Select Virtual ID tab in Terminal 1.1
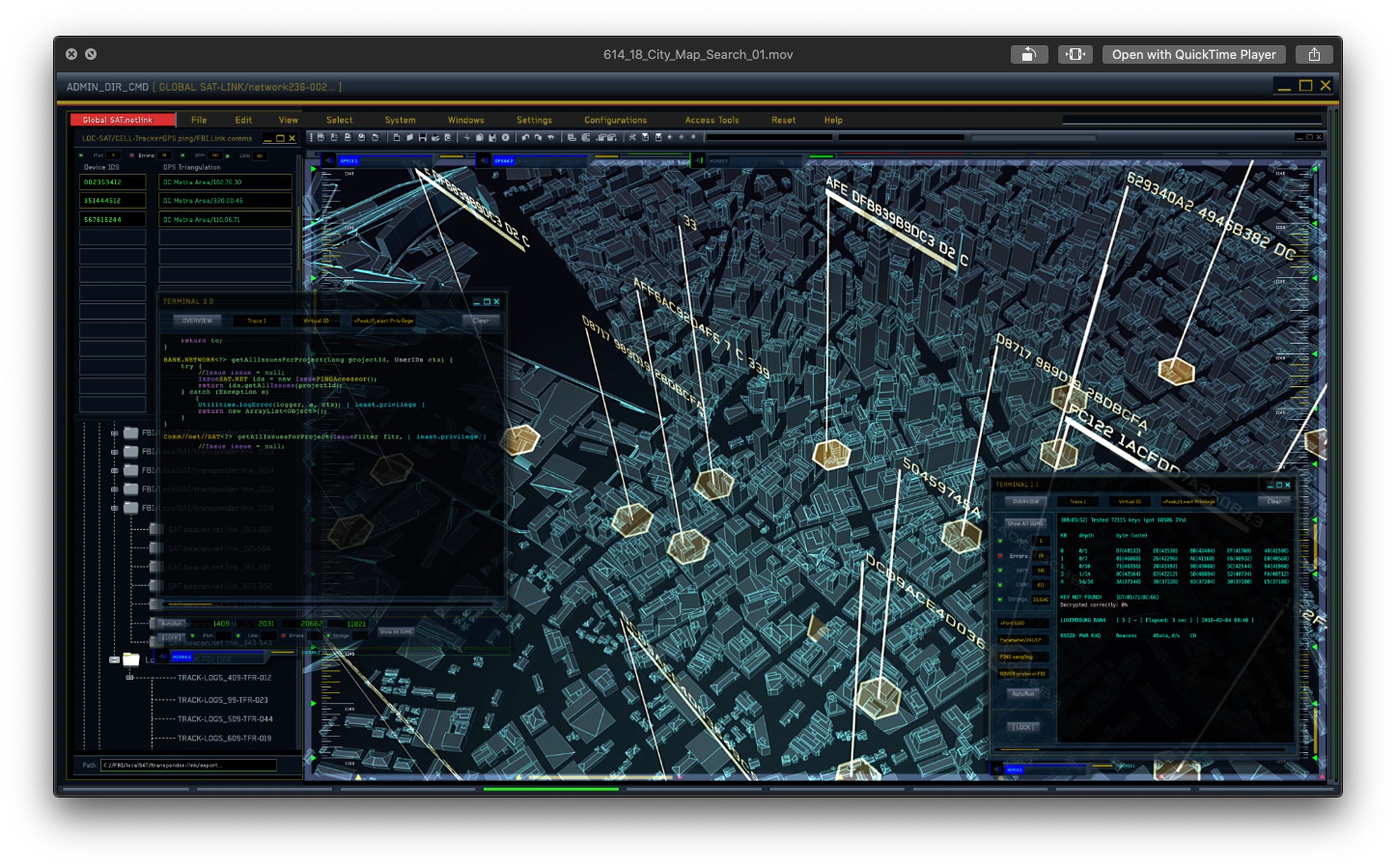Screen dimensions: 1396x868 click(x=1130, y=501)
